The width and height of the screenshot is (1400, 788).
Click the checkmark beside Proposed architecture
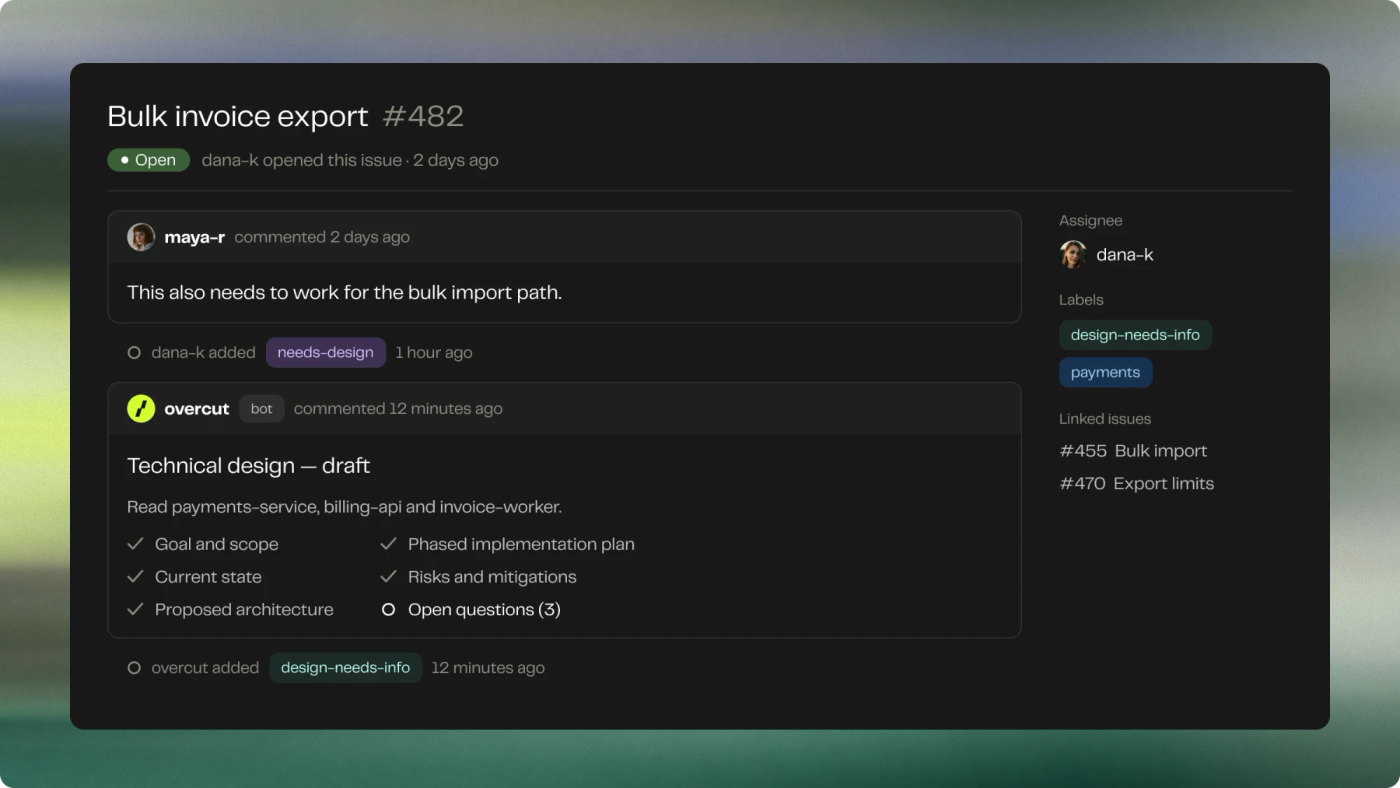point(135,609)
